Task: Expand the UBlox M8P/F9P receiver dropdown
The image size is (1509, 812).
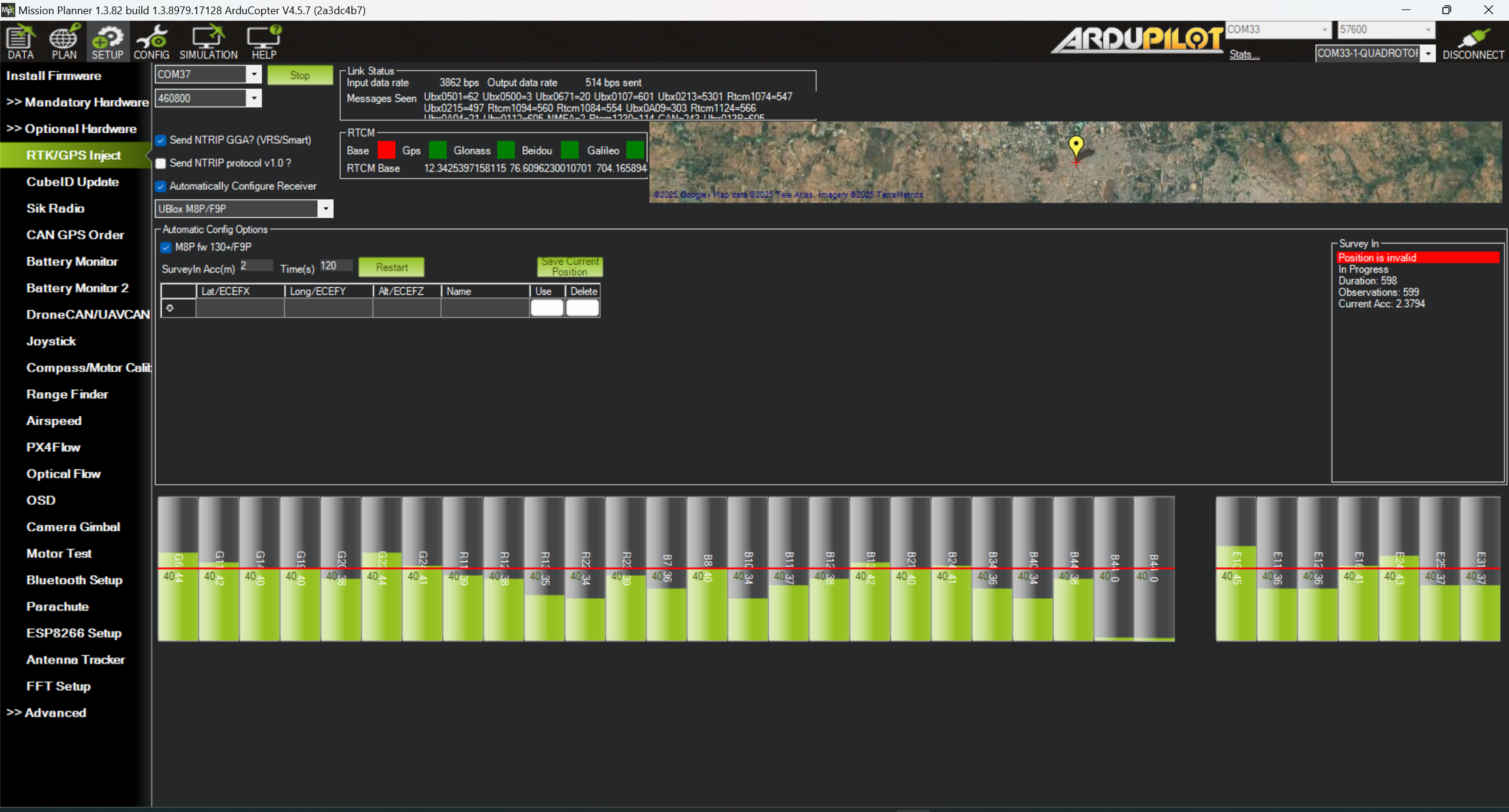Action: tap(326, 209)
